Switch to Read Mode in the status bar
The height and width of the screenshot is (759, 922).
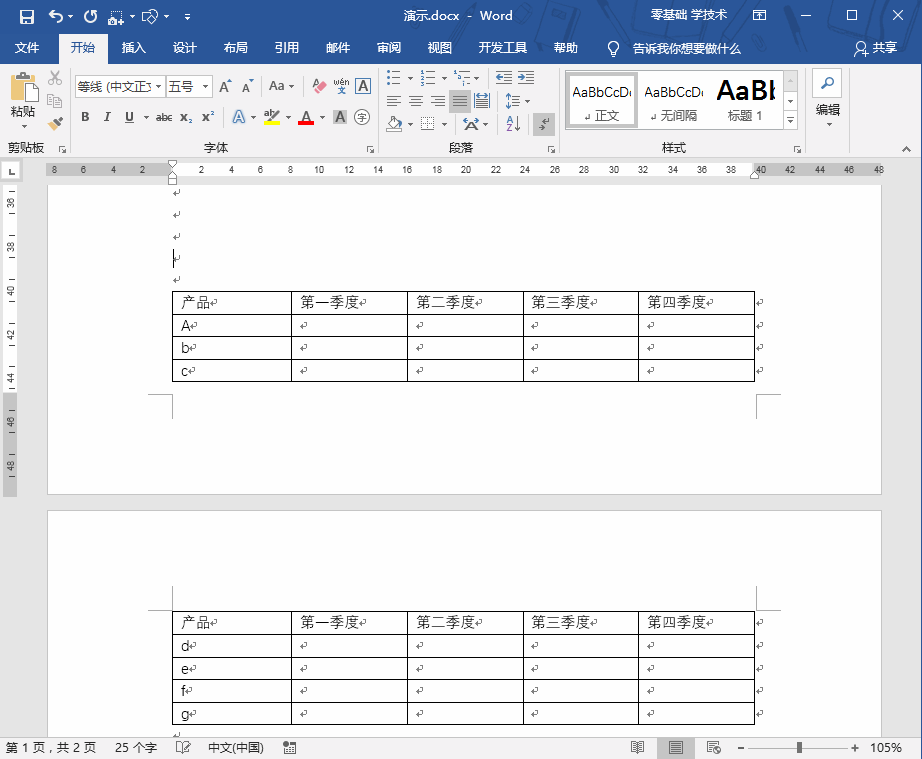pyautogui.click(x=637, y=747)
